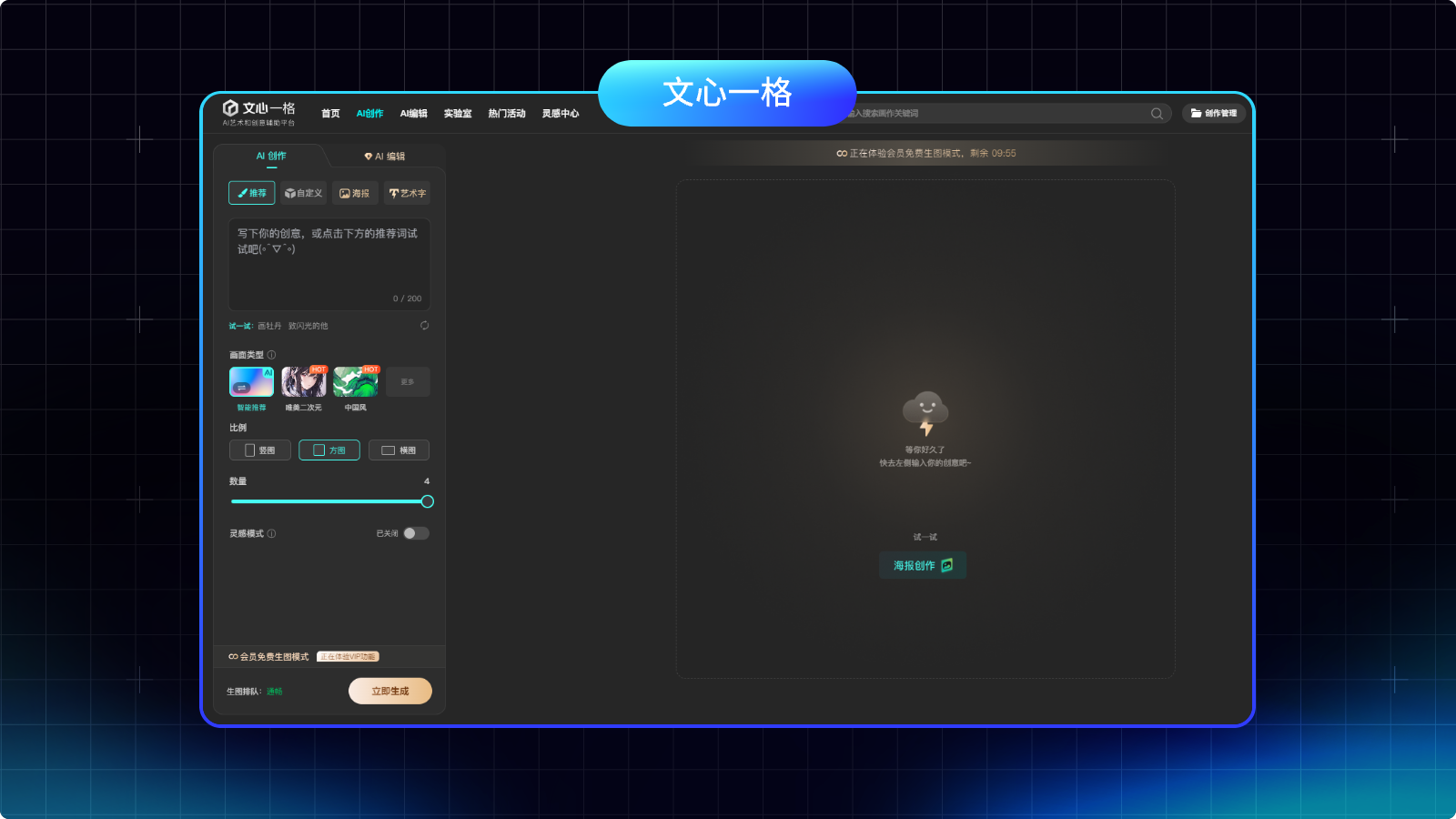Click the 已关闭 status label

click(x=388, y=534)
